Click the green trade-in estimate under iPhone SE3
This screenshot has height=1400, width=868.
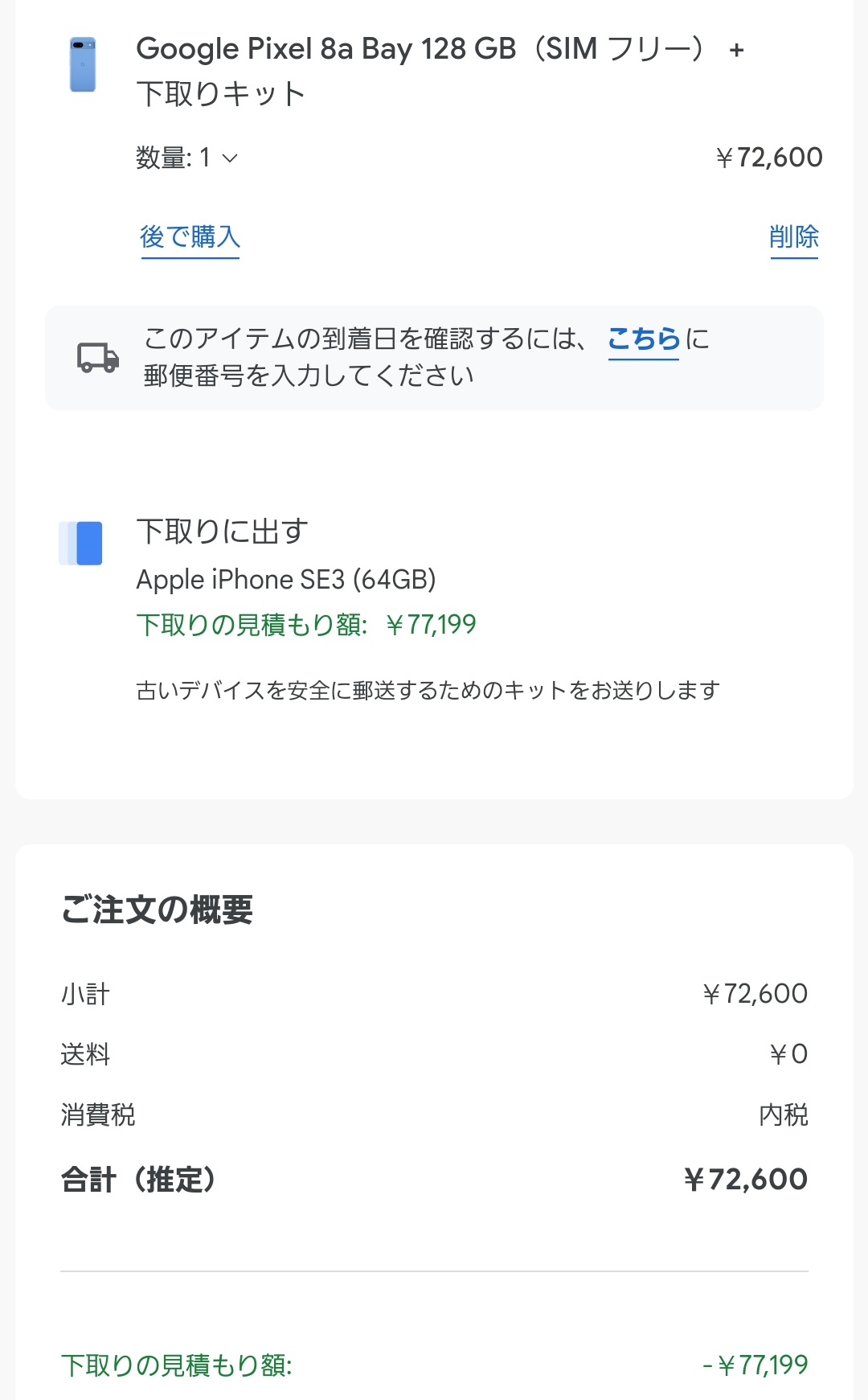(306, 625)
